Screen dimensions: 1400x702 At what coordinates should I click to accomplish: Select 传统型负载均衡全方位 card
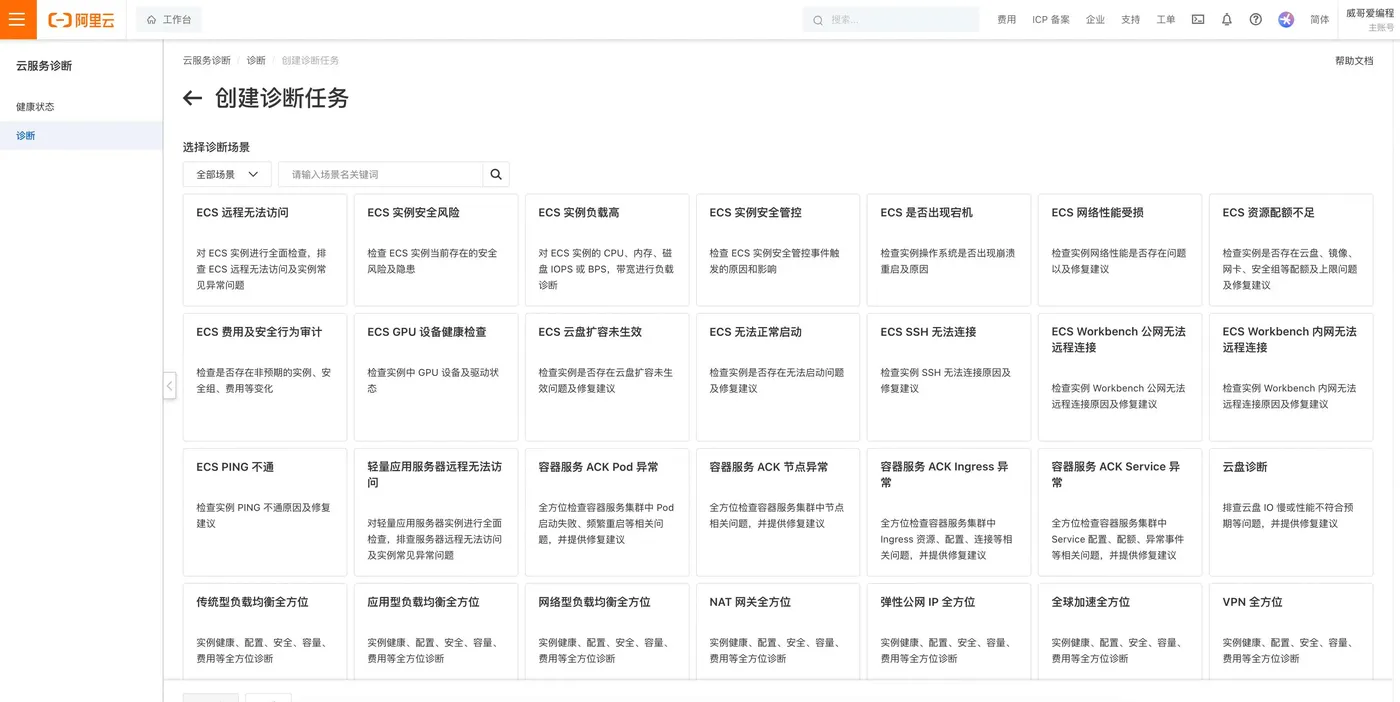tap(265, 631)
